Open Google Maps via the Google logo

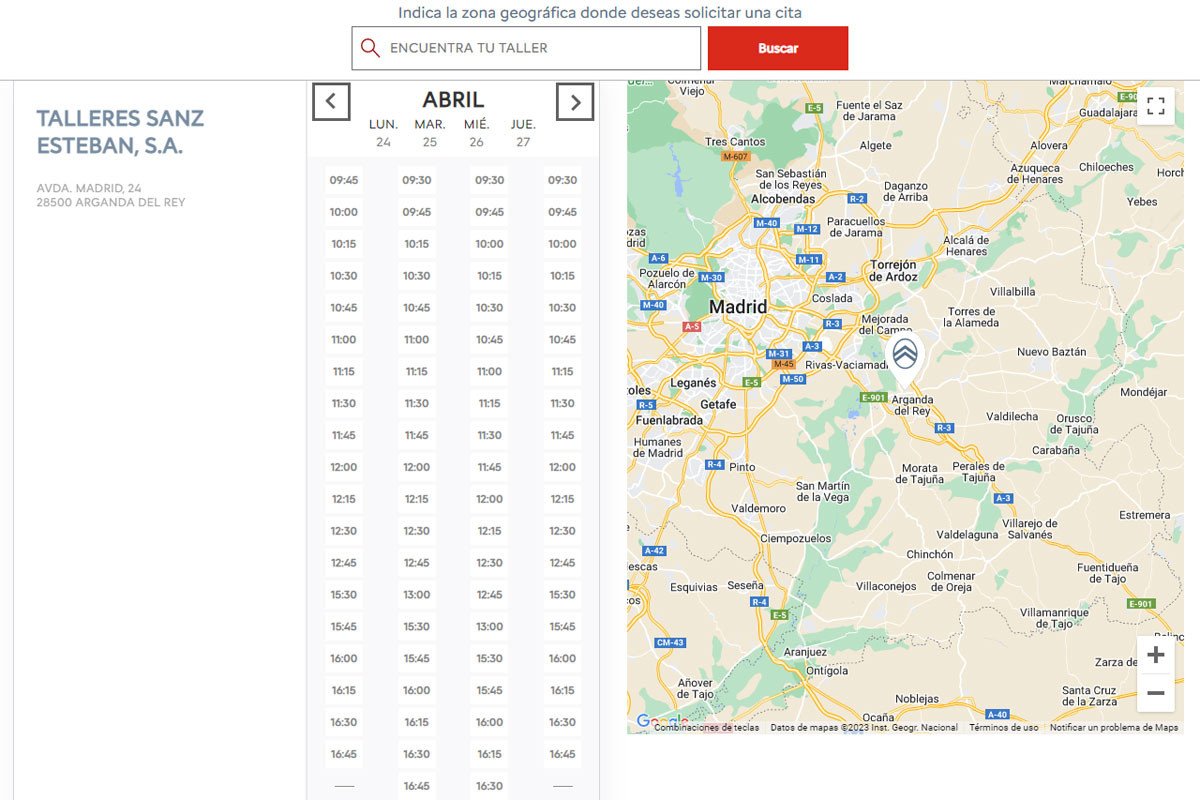(661, 722)
